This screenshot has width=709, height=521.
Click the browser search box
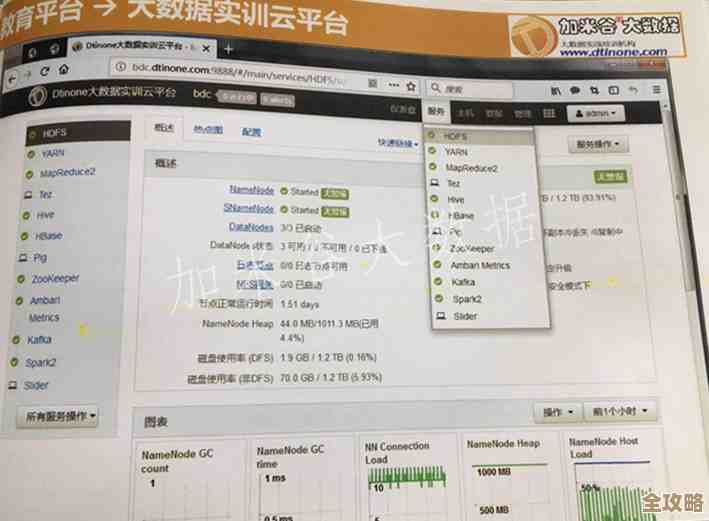(469, 89)
